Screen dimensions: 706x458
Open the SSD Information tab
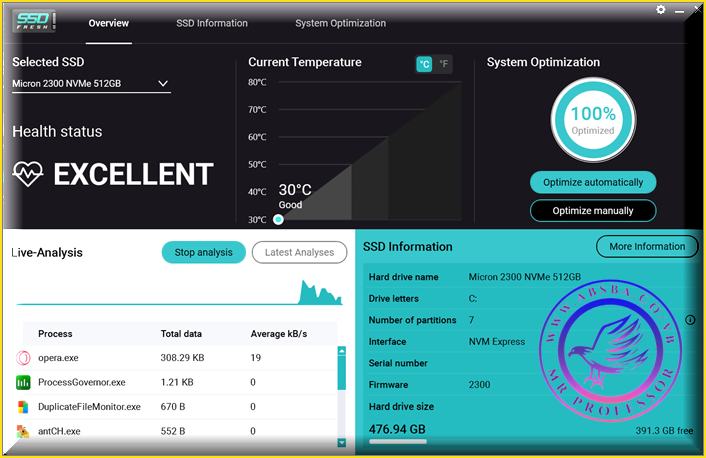point(212,23)
